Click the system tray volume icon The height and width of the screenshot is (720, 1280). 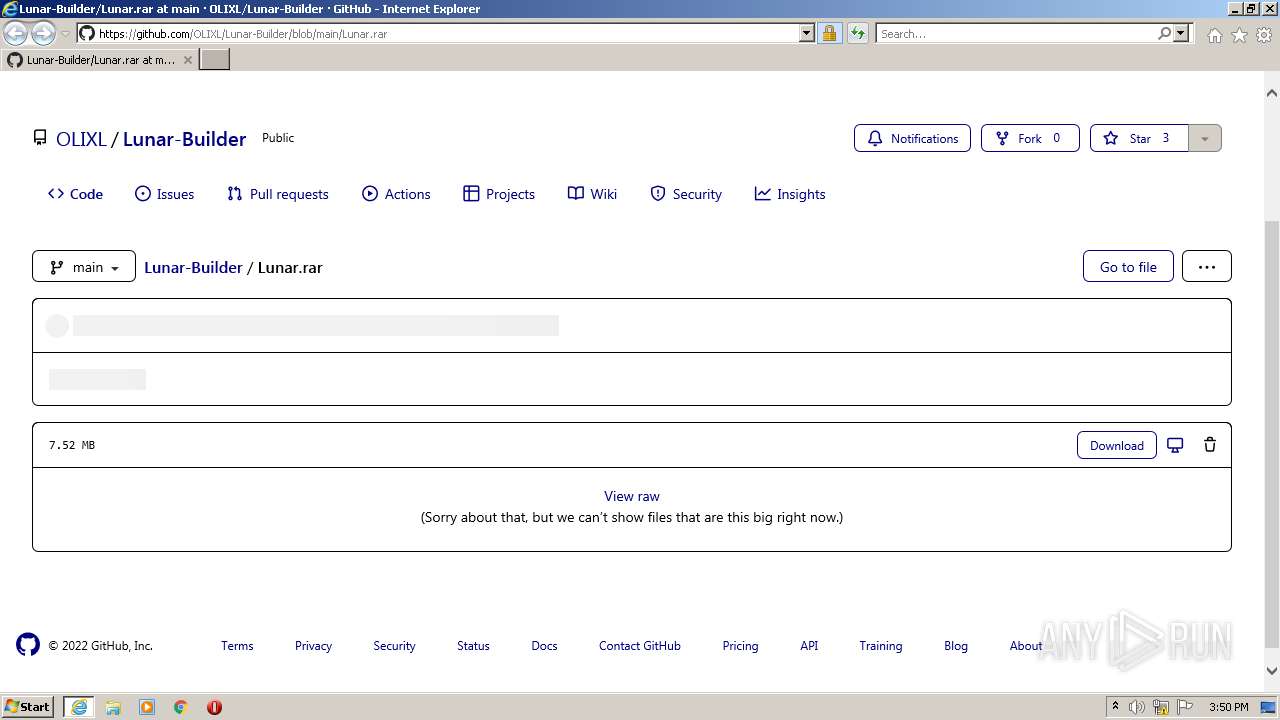(x=1137, y=707)
